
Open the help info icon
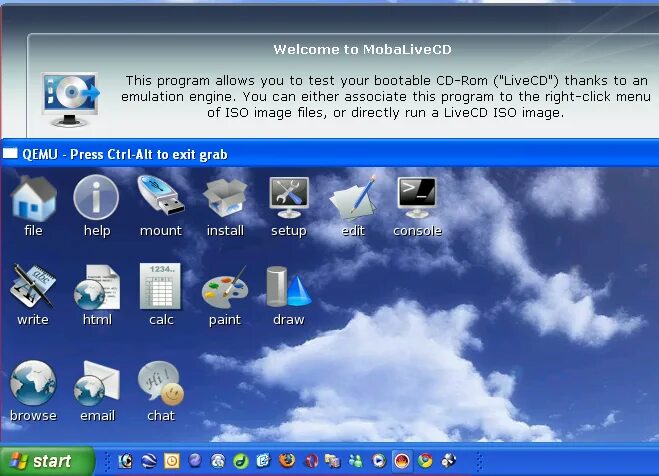pyautogui.click(x=96, y=197)
